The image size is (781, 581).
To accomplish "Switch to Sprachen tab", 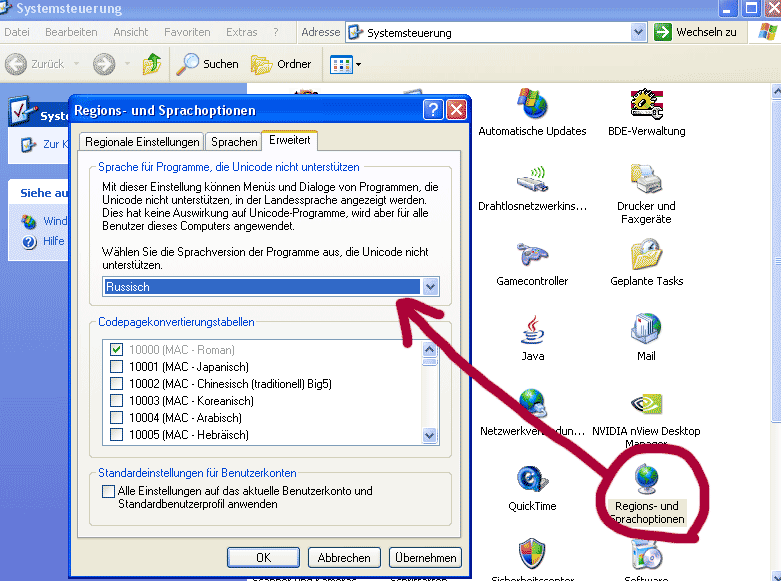I will click(234, 142).
